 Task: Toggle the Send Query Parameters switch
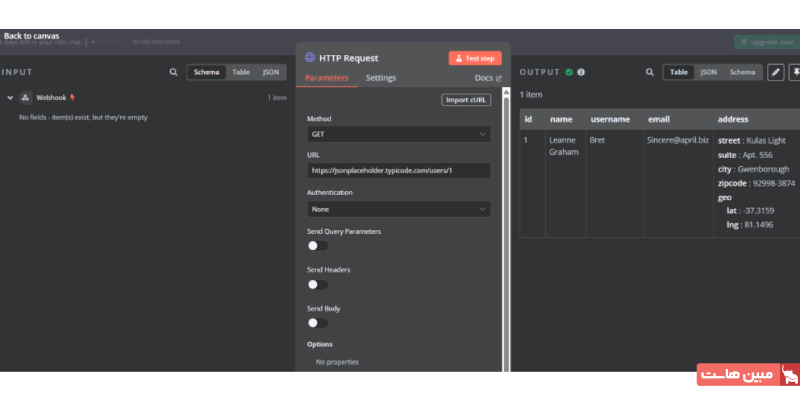[318, 246]
